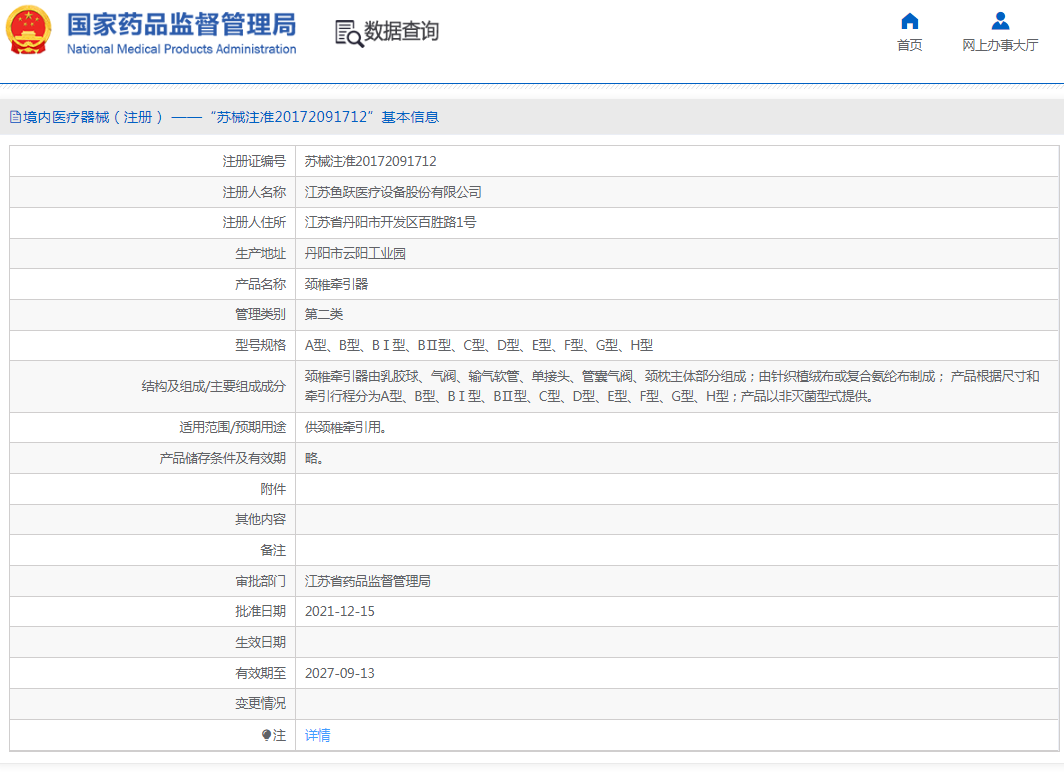The image size is (1064, 774).
Task: Click the 数据查询 heading text
Action: (402, 31)
